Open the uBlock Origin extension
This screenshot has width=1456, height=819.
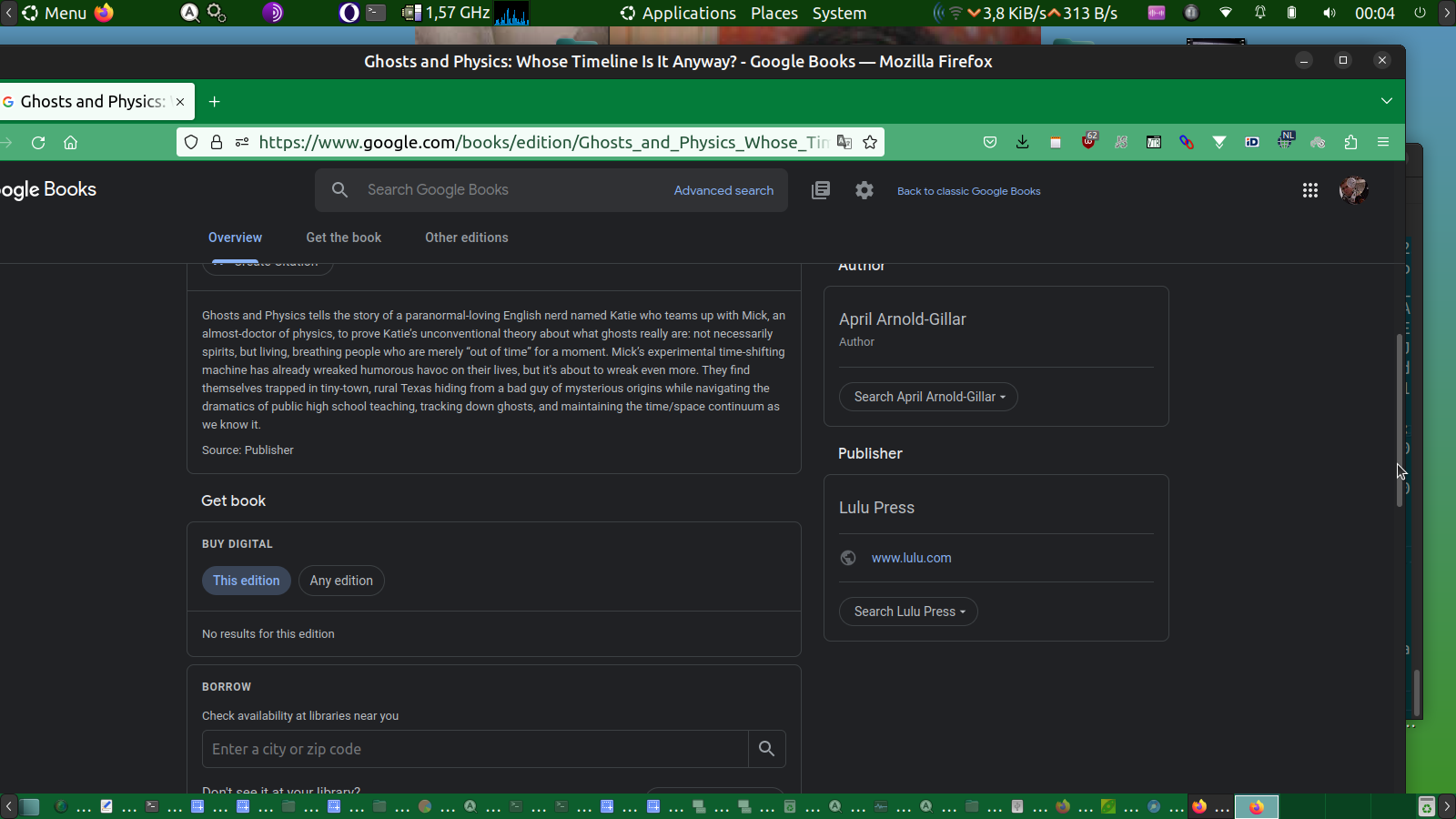1089,141
